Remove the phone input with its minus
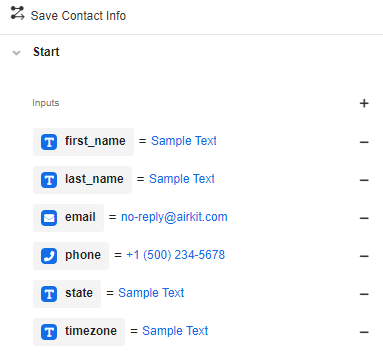 [364, 256]
